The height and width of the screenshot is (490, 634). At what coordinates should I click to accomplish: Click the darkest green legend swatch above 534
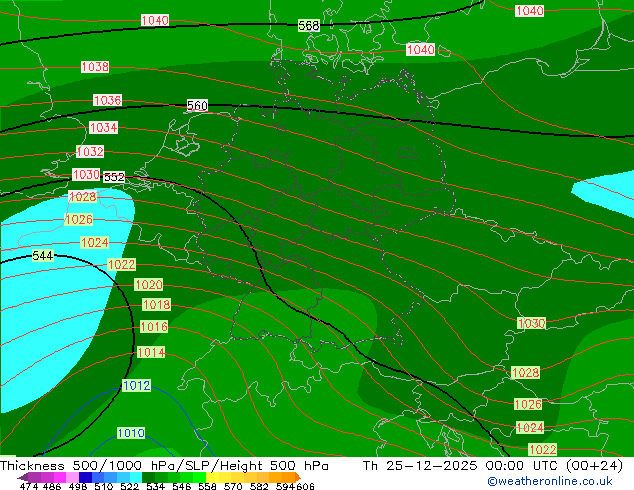[x=148, y=477]
